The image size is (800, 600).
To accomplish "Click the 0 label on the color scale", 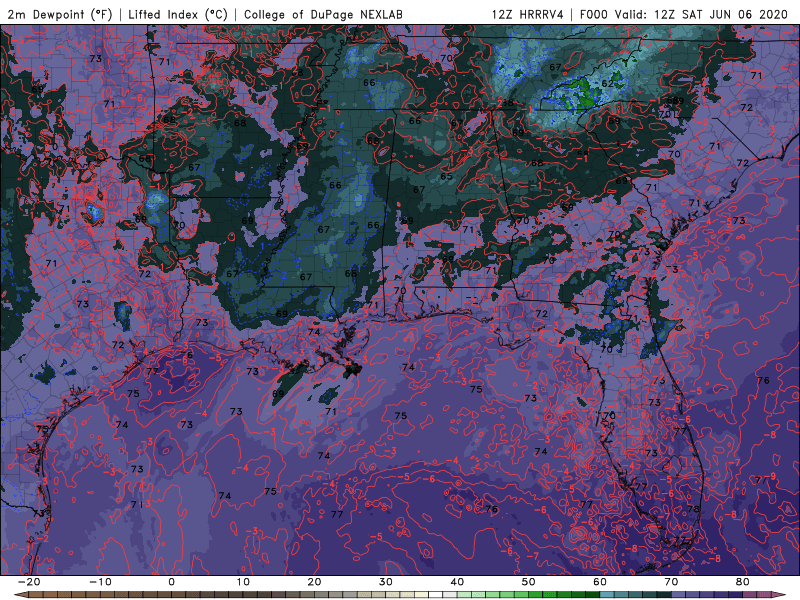I will [171, 582].
